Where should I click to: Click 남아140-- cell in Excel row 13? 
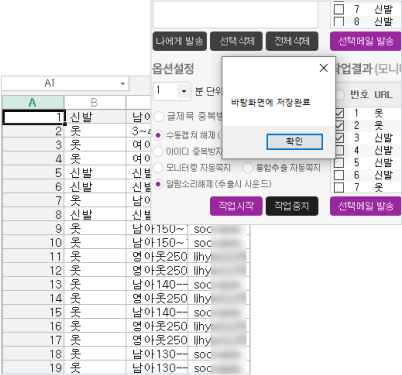pyautogui.click(x=157, y=284)
